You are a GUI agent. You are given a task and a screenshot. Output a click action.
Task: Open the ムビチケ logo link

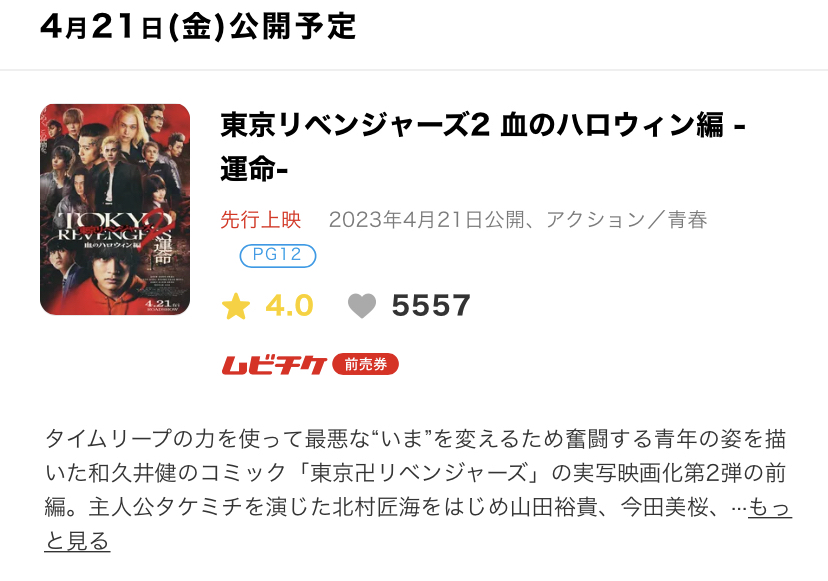pyautogui.click(x=274, y=365)
